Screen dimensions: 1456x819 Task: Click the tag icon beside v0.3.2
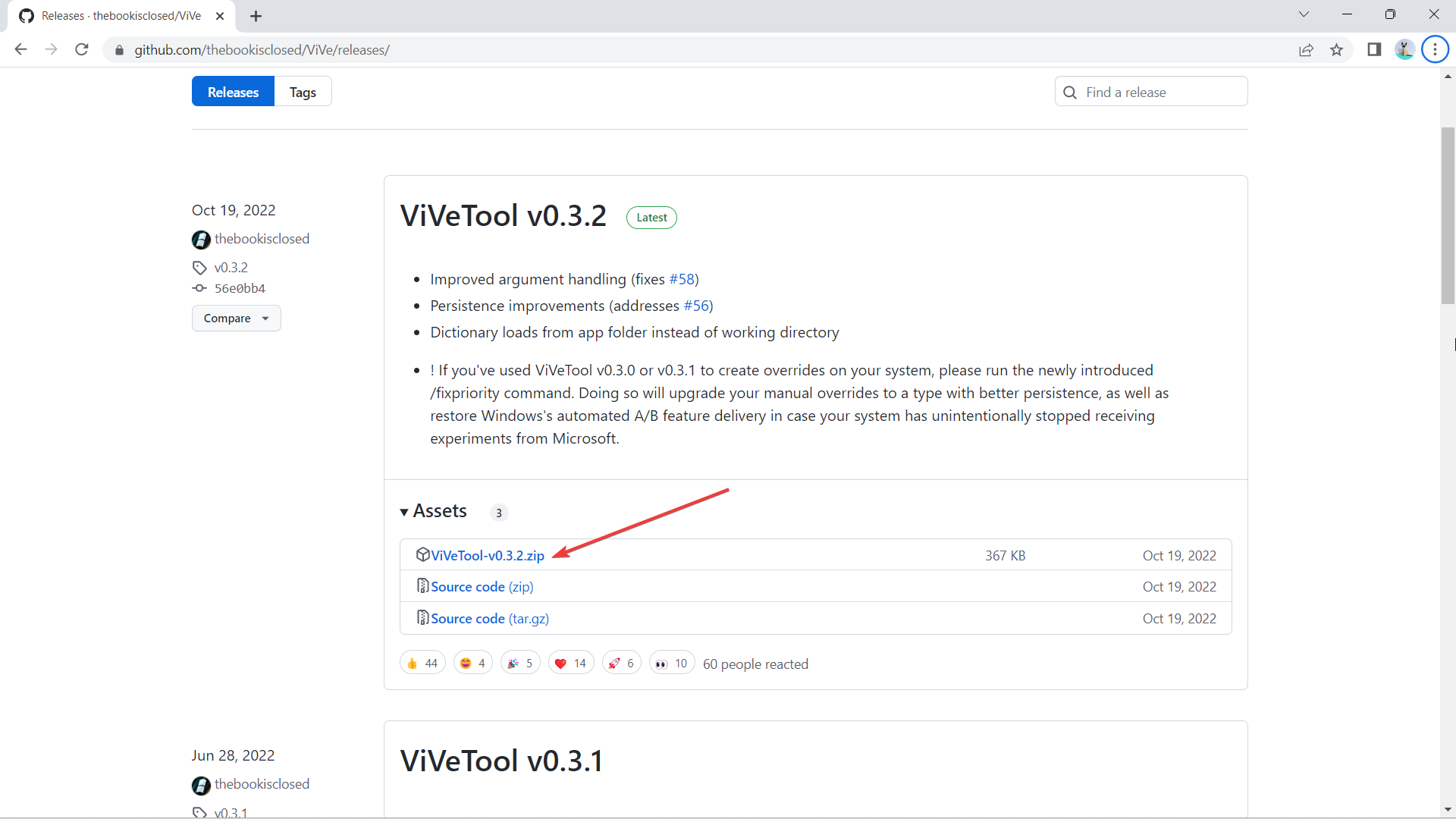(199, 268)
